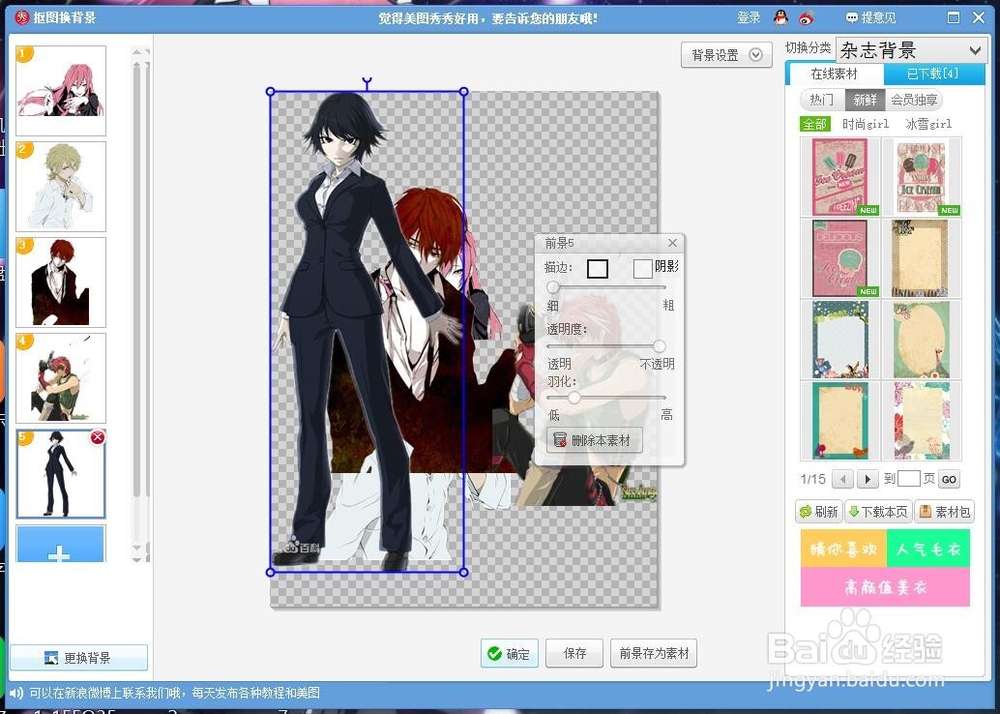The image size is (1000, 714).
Task: Open the 背景设置 dropdown
Action: [x=726, y=55]
